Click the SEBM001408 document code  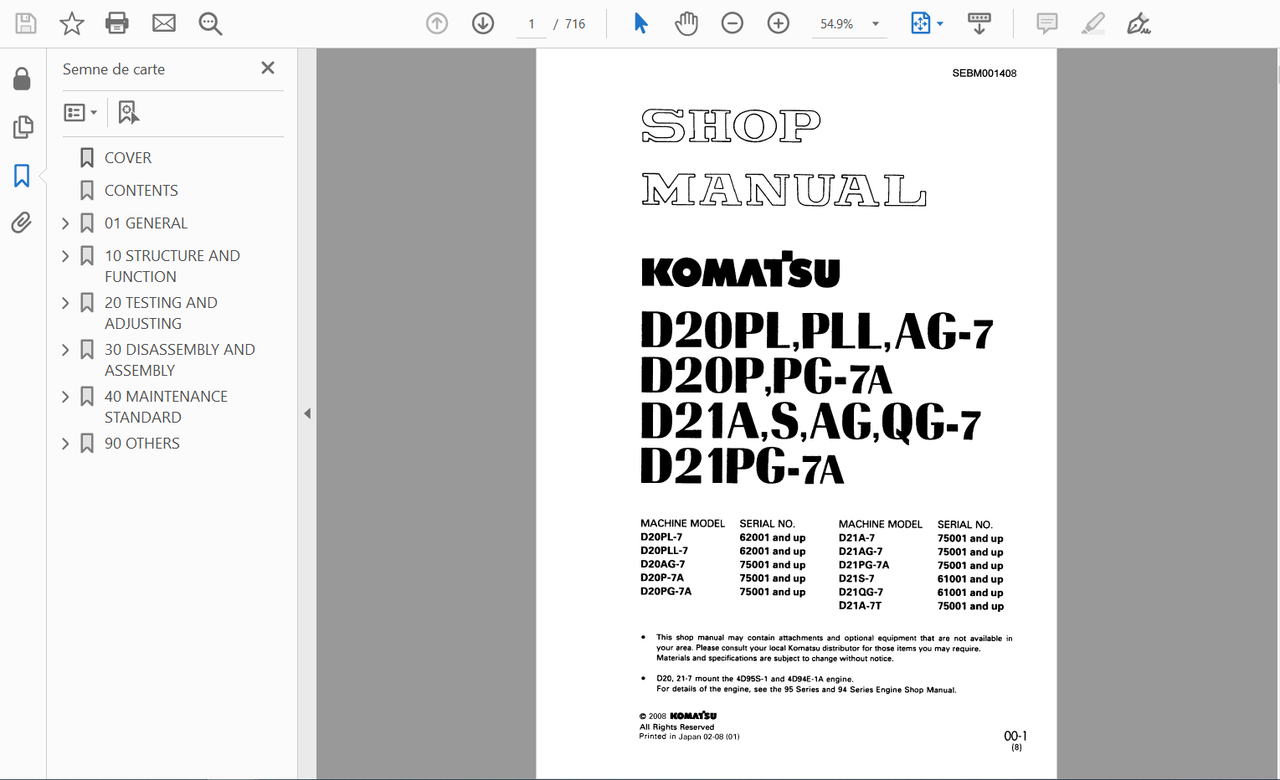985,73
